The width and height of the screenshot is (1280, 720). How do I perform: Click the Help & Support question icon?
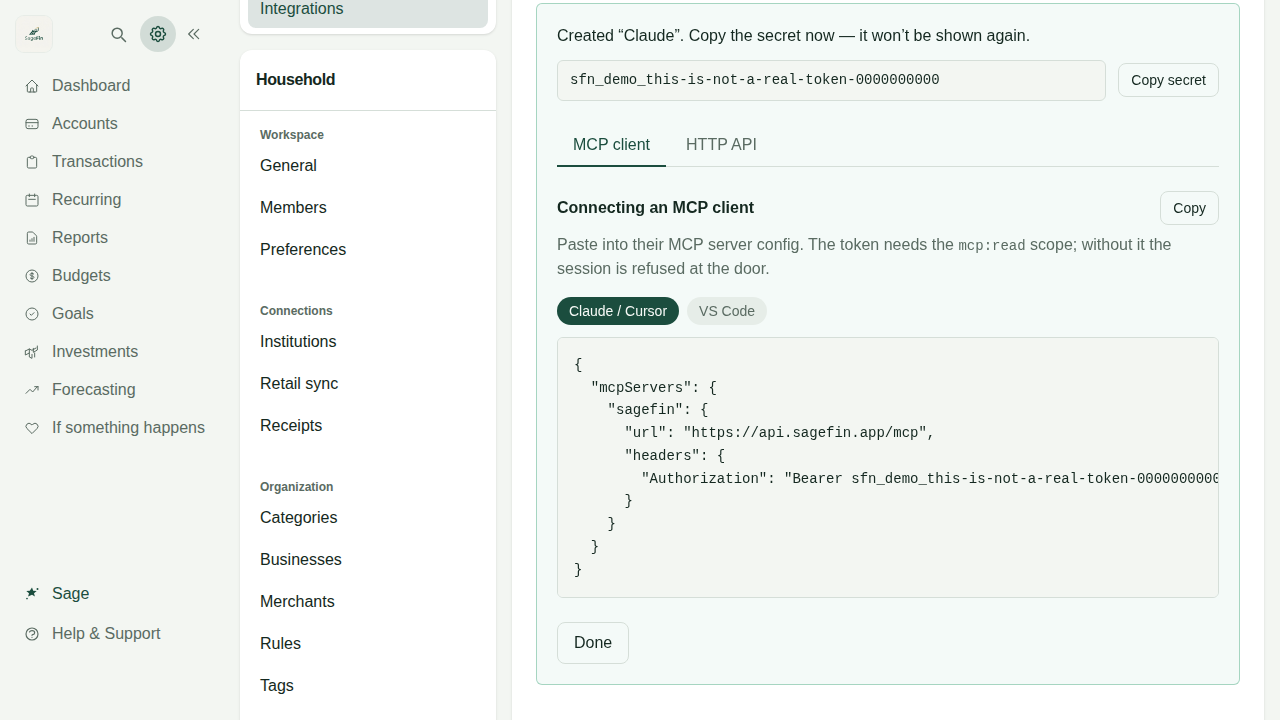coord(32,634)
